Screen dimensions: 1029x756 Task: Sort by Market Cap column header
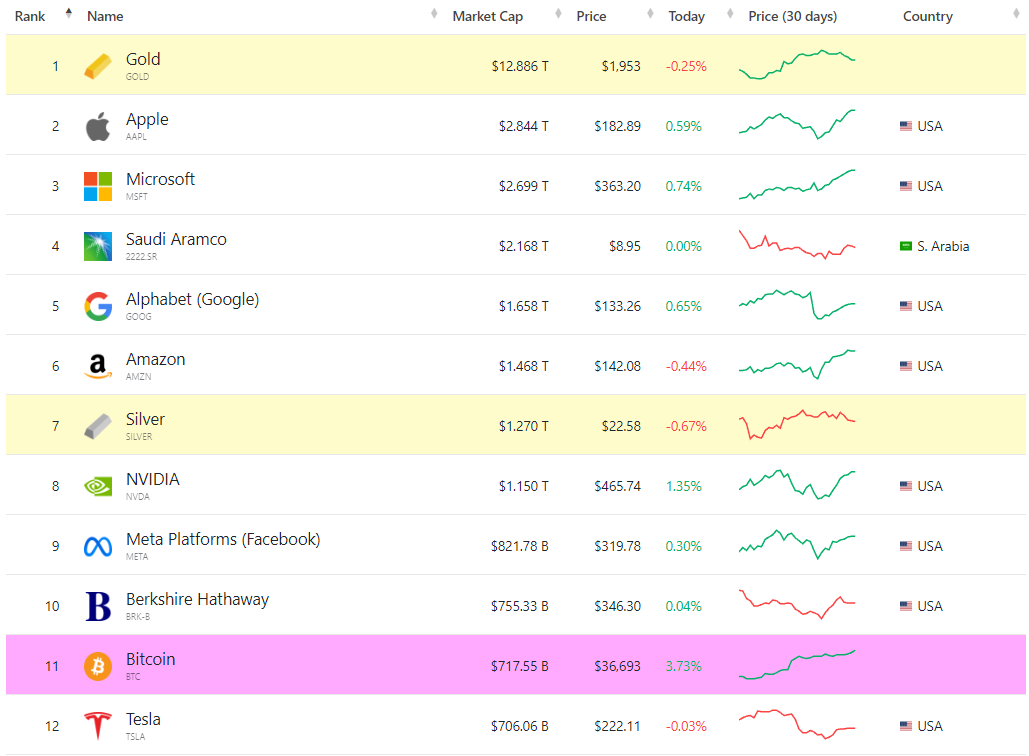(x=487, y=16)
